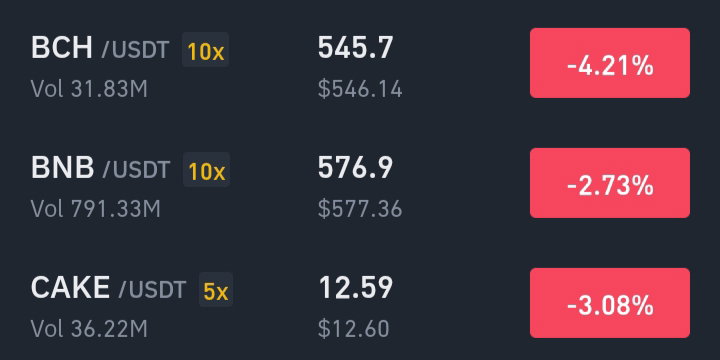Viewport: 720px width, 360px height.
Task: Select the BCH symbol name
Action: (x=62, y=48)
